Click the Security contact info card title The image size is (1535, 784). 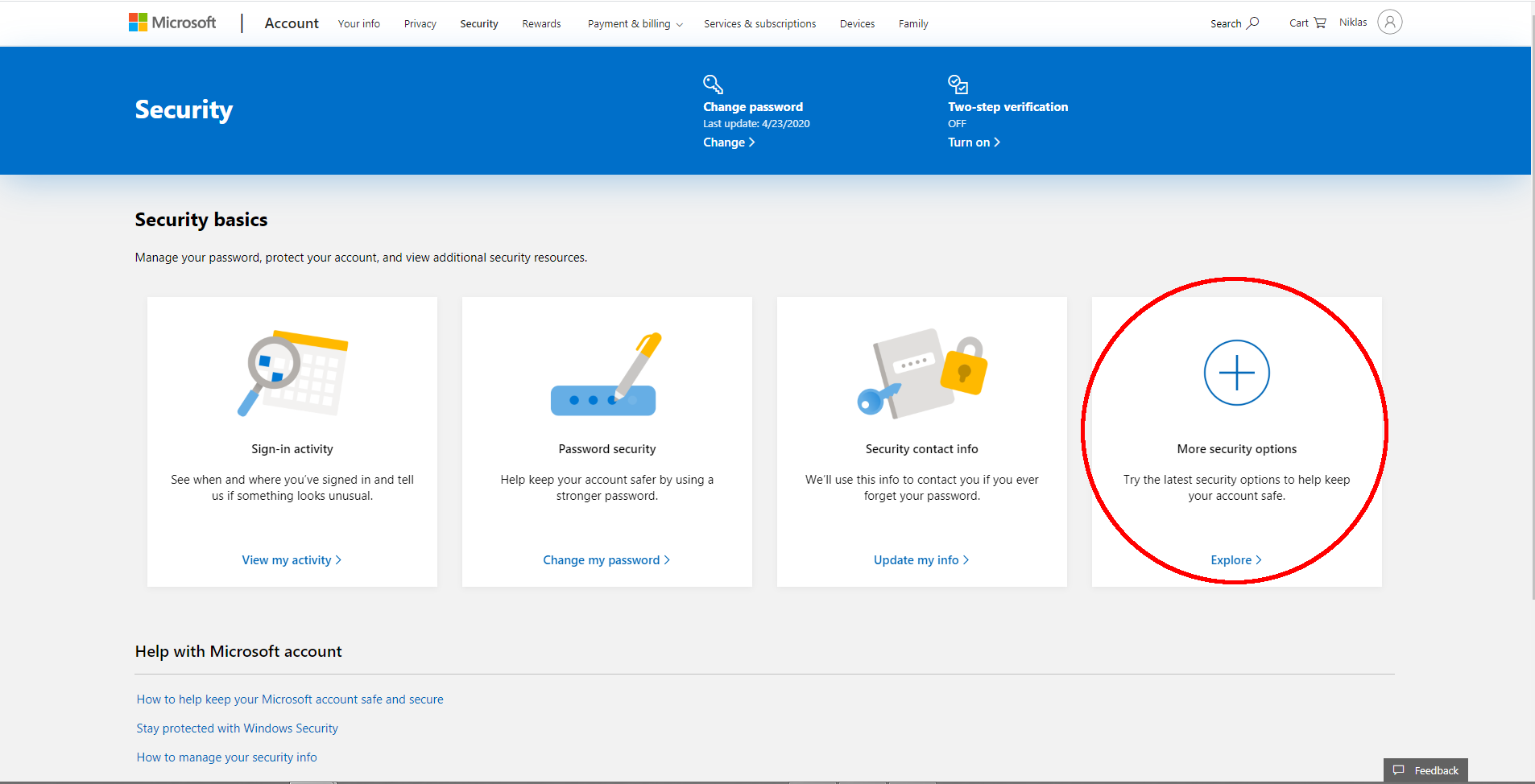click(x=921, y=448)
